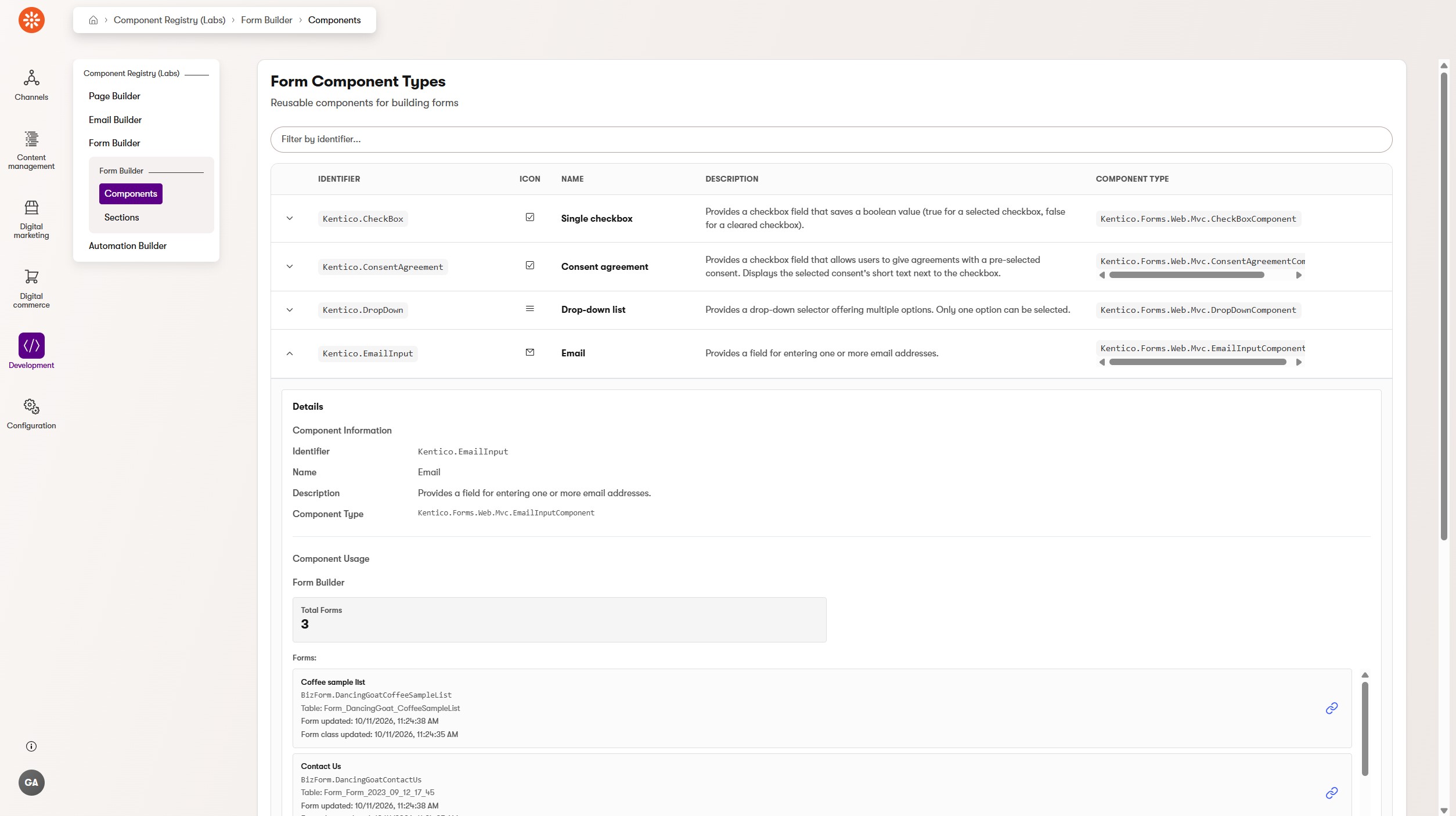The width and height of the screenshot is (1456, 816).
Task: Open the GA user account avatar
Action: (x=31, y=782)
